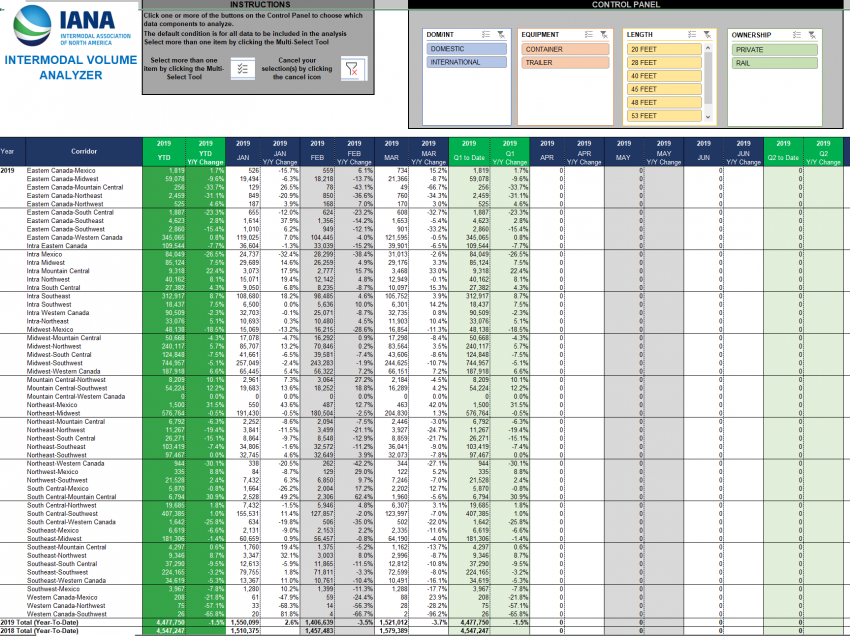This screenshot has width=850, height=636.
Task: Clear the LENGTH slicer filter
Action: tap(707, 34)
